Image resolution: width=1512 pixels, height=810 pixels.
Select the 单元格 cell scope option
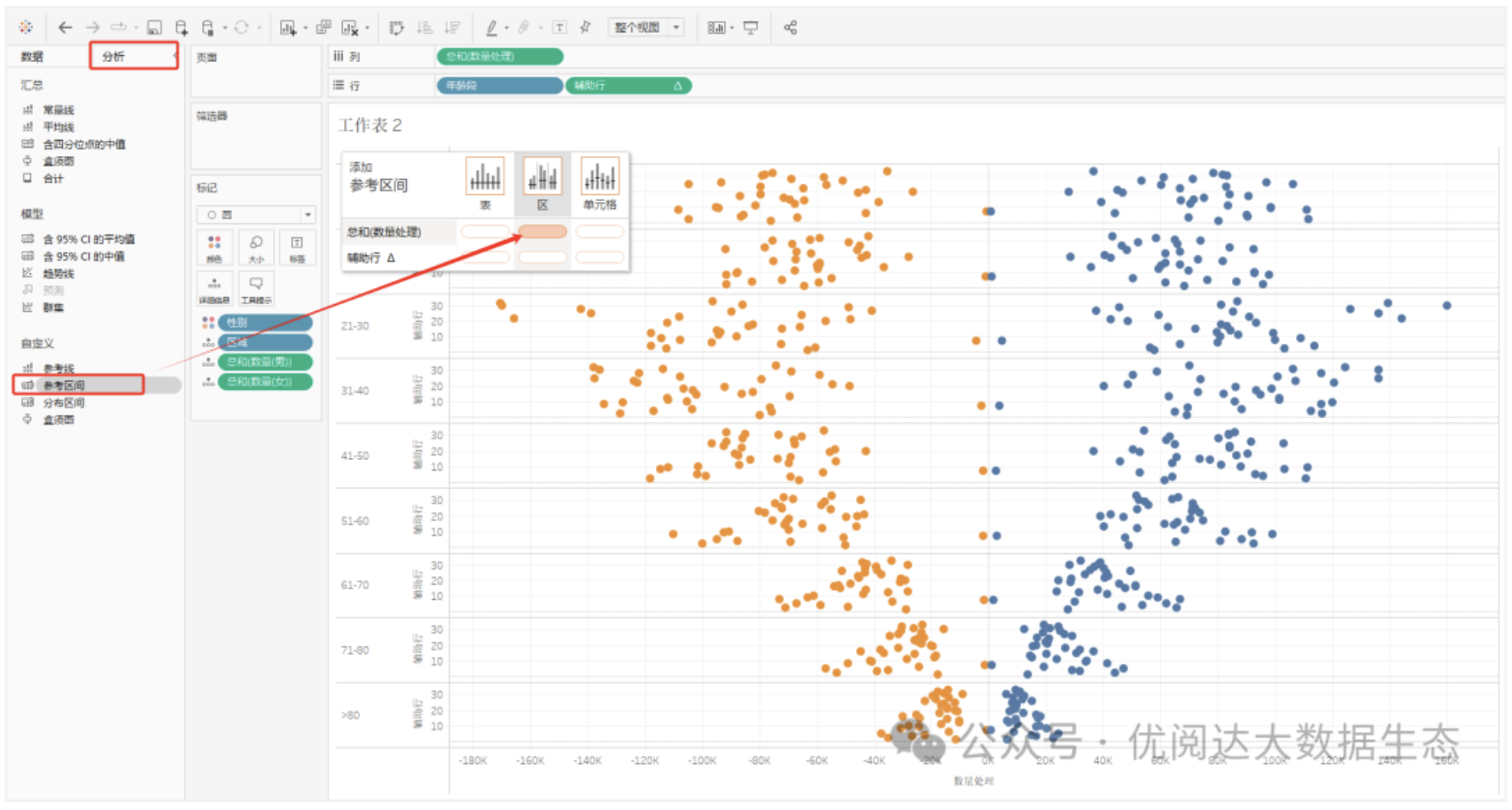600,183
